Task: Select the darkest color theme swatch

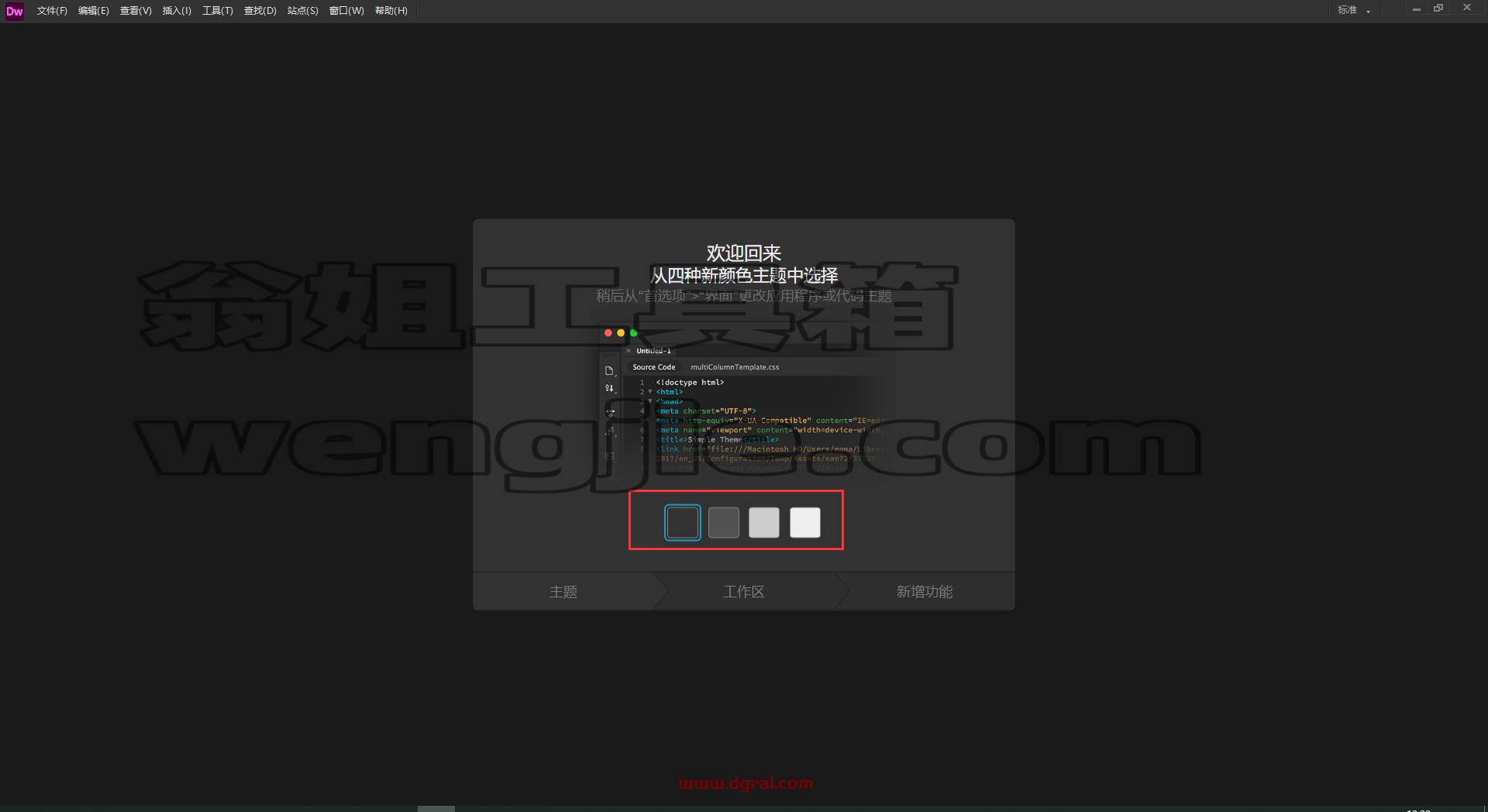Action: [x=683, y=522]
